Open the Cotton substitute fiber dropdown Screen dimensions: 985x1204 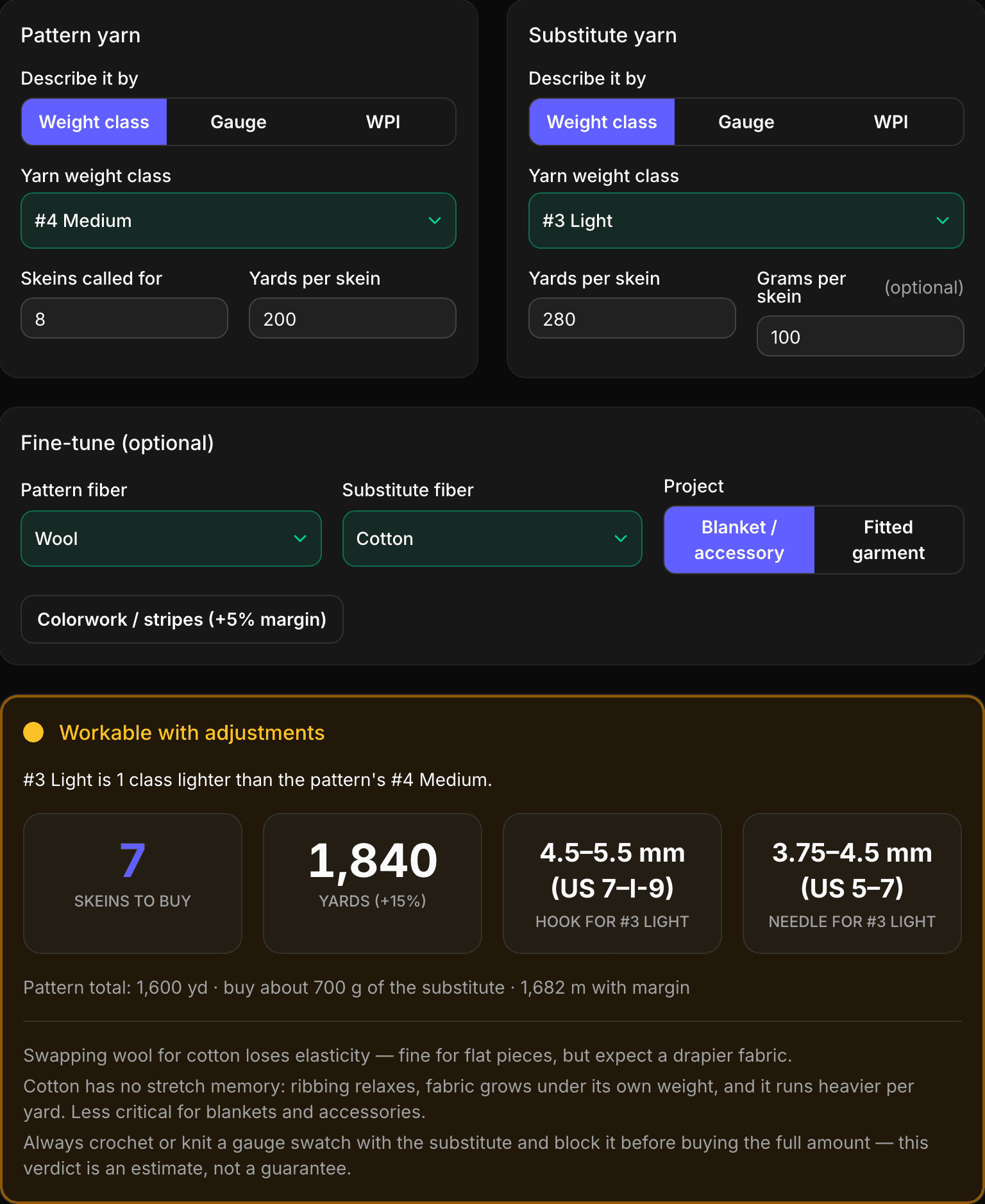coord(492,539)
